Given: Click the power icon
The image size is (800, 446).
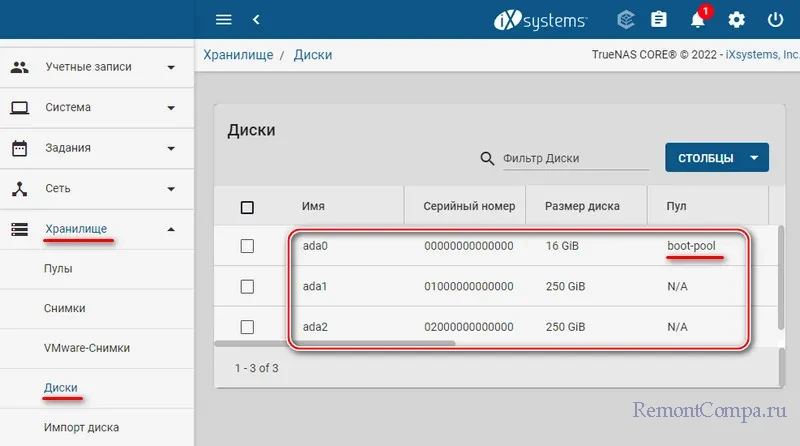Looking at the screenshot, I should pos(775,19).
